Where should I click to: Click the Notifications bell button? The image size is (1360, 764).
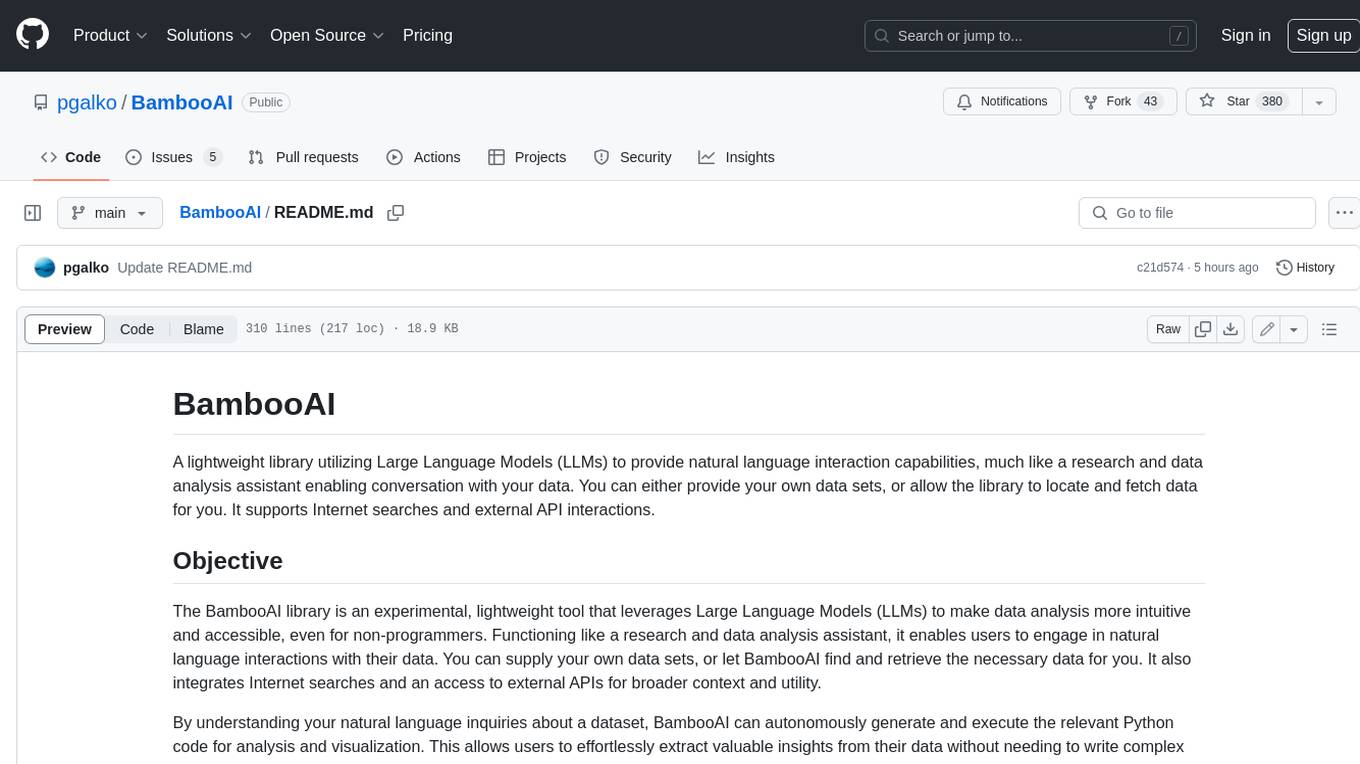1002,102
